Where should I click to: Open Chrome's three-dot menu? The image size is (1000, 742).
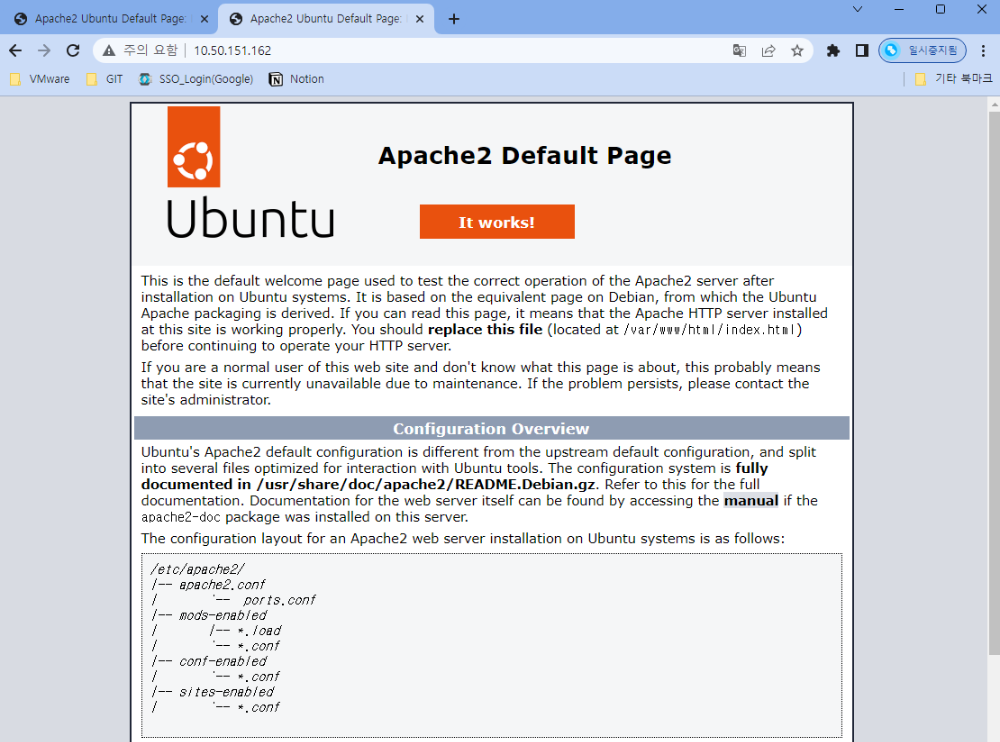[983, 50]
